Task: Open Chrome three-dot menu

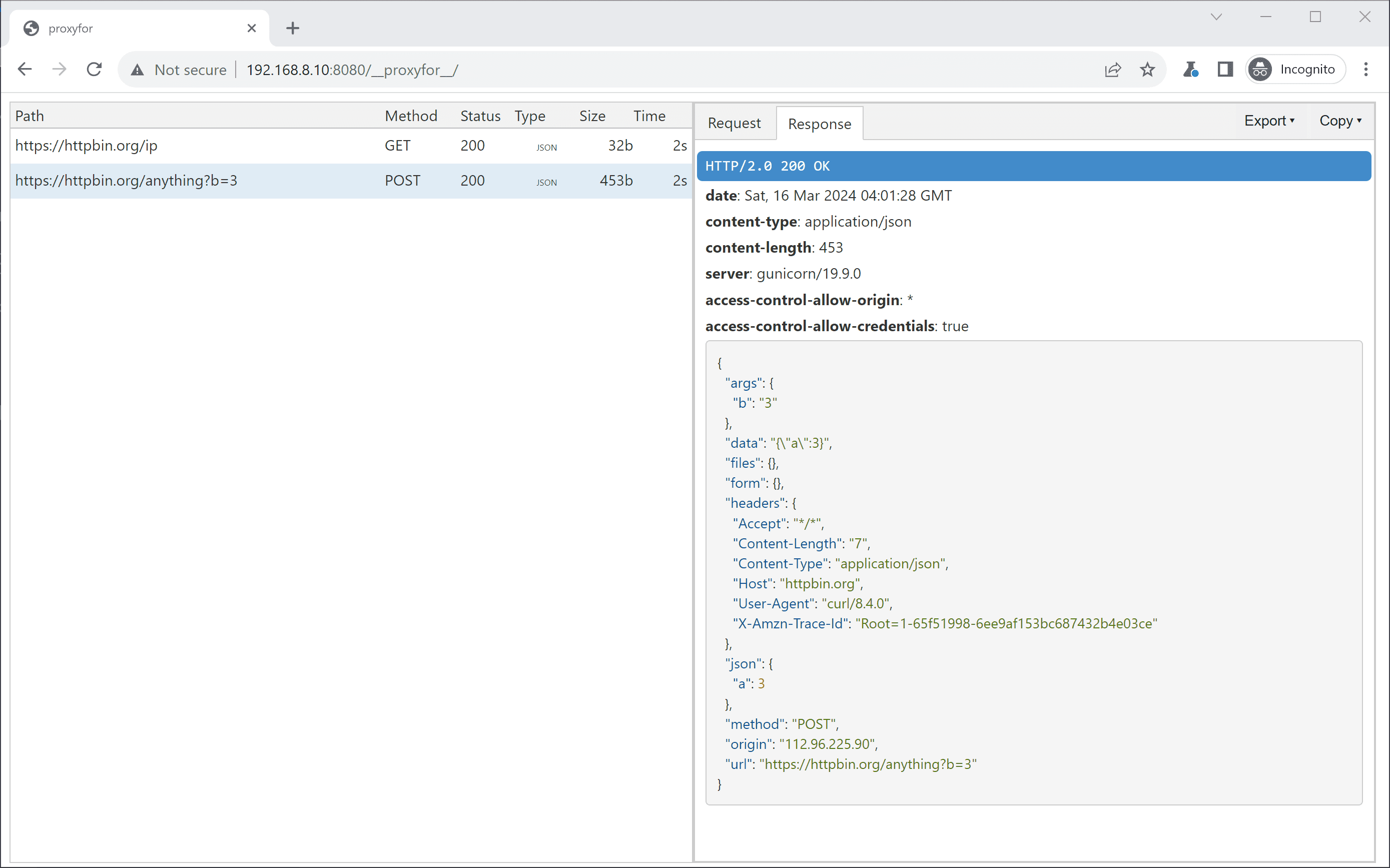Action: pyautogui.click(x=1366, y=70)
